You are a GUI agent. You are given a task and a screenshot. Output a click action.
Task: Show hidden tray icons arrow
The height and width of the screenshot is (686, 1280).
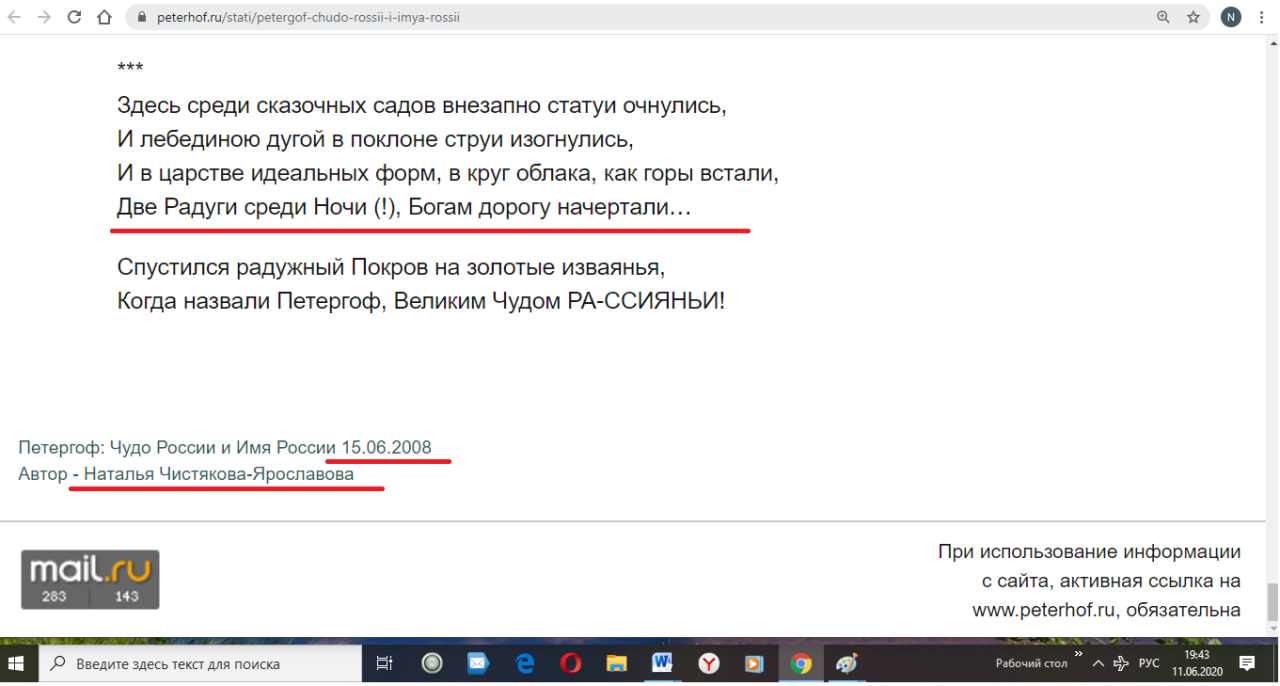[1098, 663]
